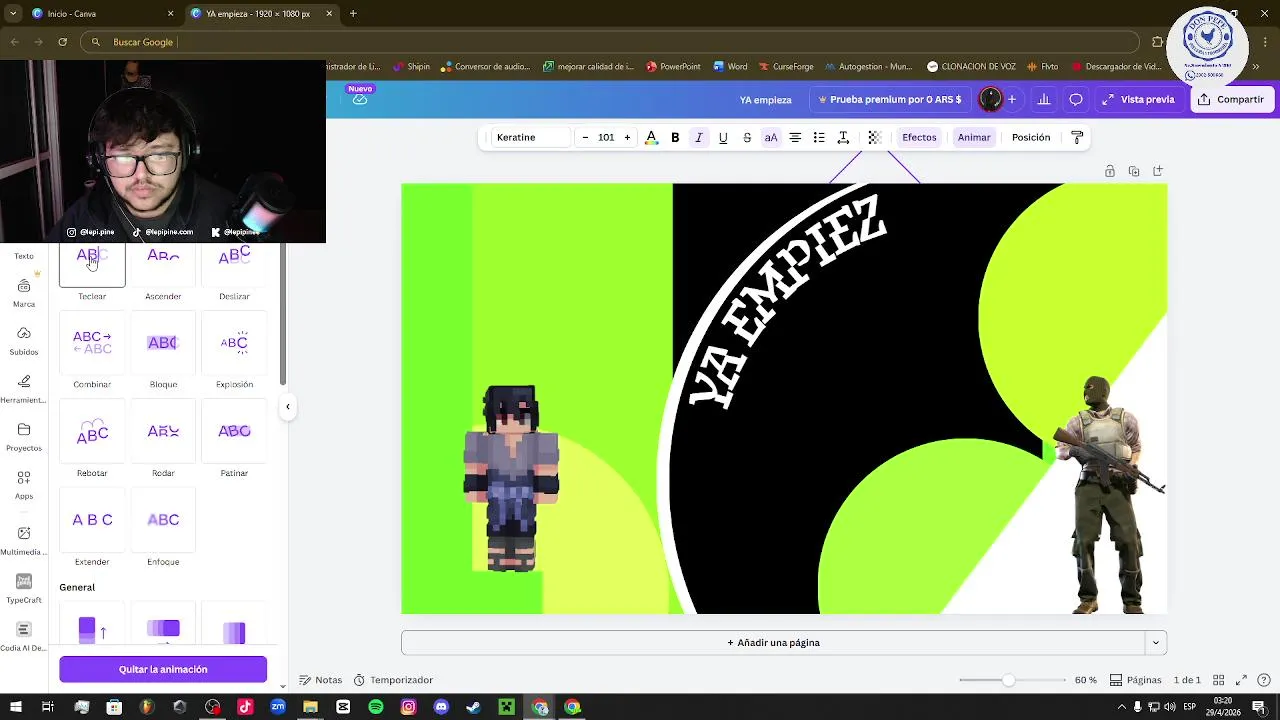Lock the page using padlock icon
The image size is (1280, 720).
(1110, 171)
